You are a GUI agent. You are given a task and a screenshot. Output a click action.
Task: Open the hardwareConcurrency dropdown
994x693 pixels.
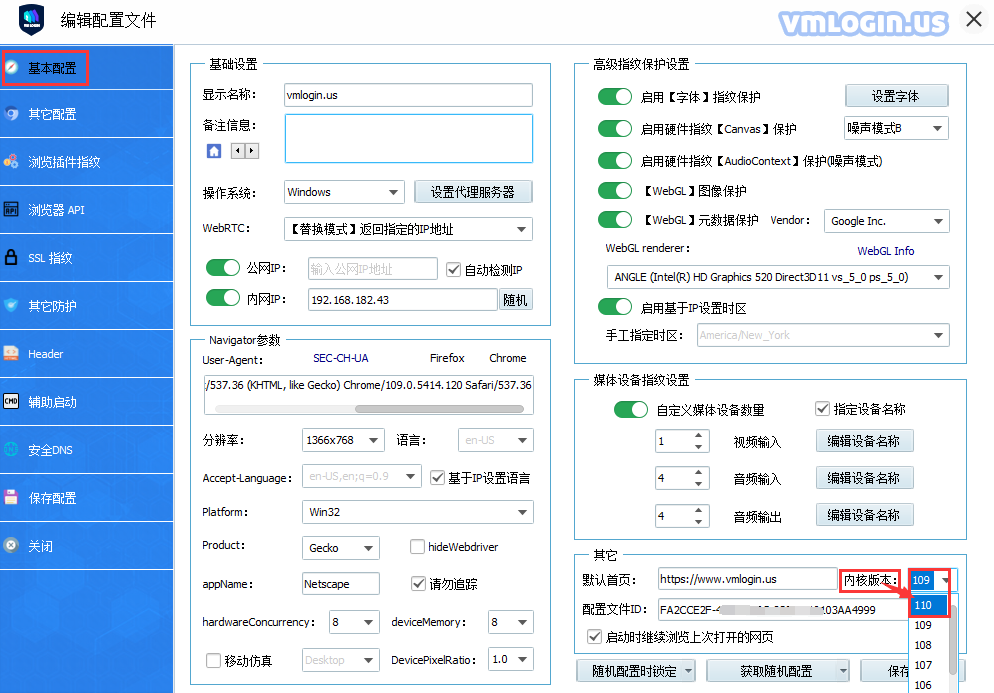coord(354,622)
